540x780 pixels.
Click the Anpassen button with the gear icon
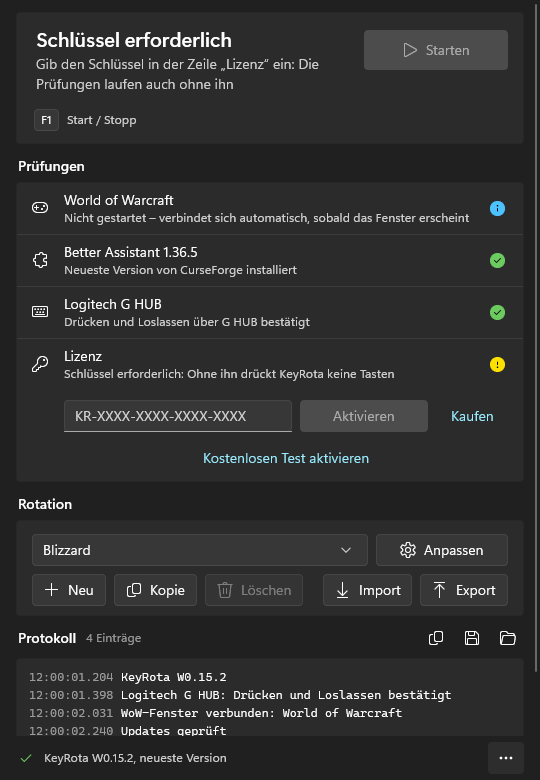click(442, 550)
